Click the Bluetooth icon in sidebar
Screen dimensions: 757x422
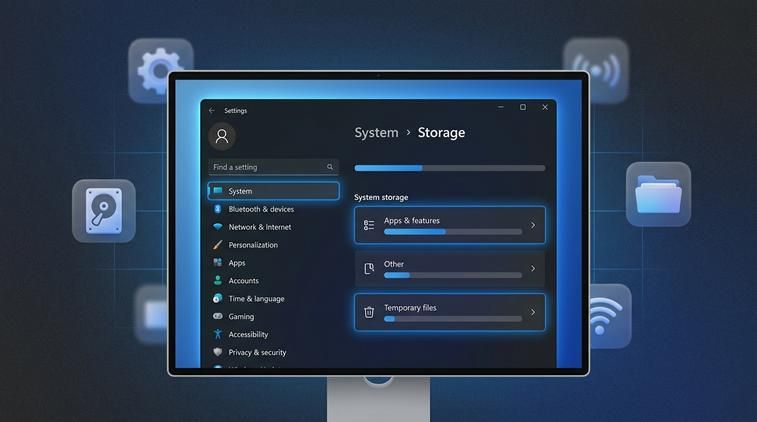(218, 209)
